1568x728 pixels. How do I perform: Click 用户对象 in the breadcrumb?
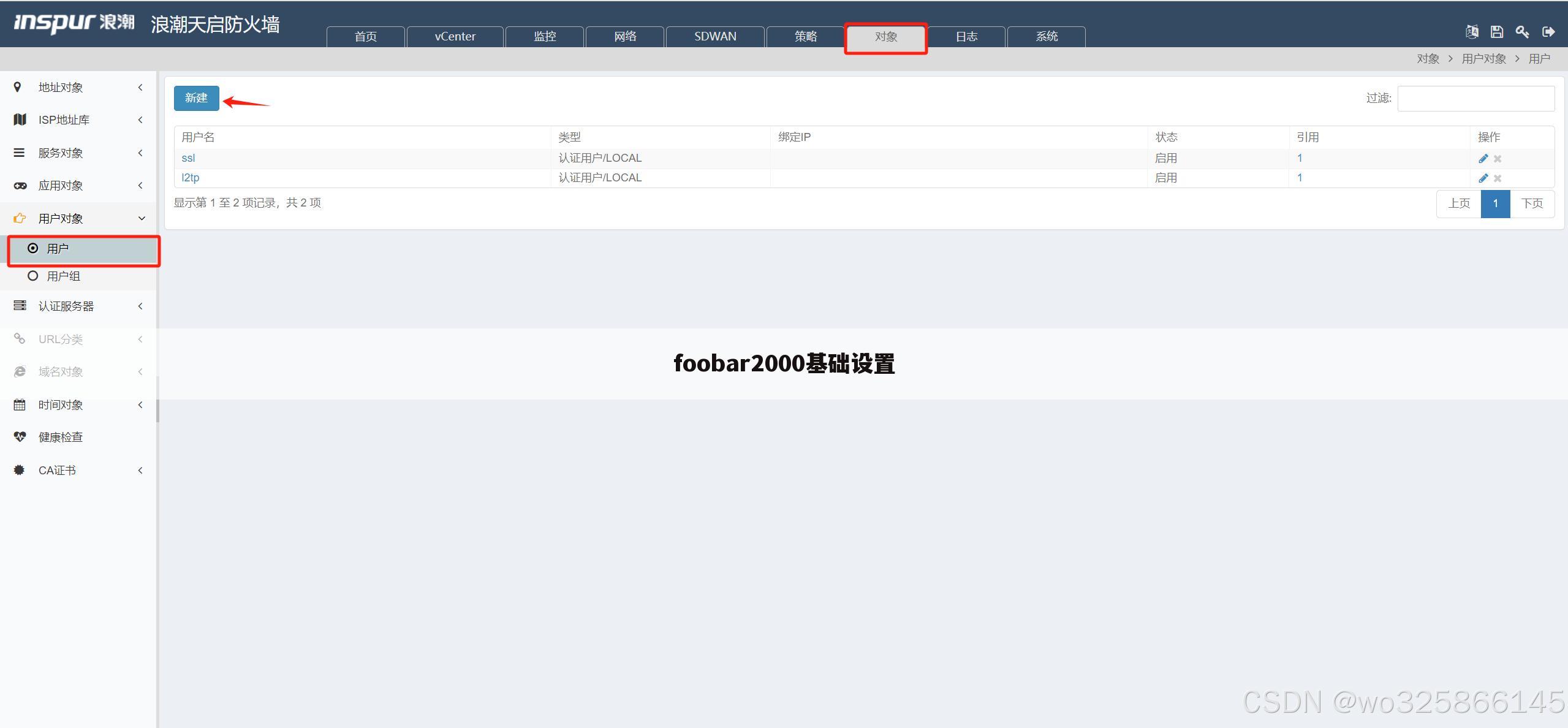coord(1484,59)
